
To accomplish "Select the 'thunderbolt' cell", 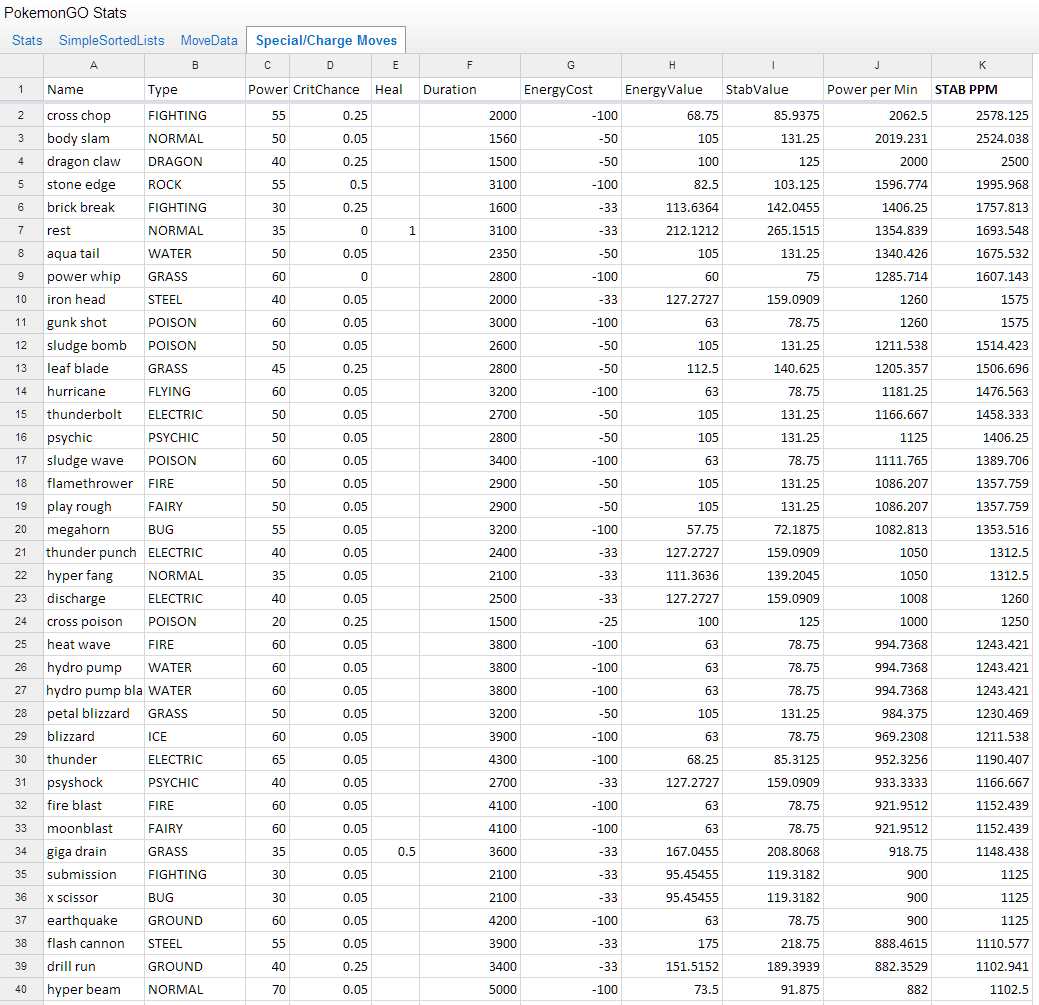I will pos(93,415).
